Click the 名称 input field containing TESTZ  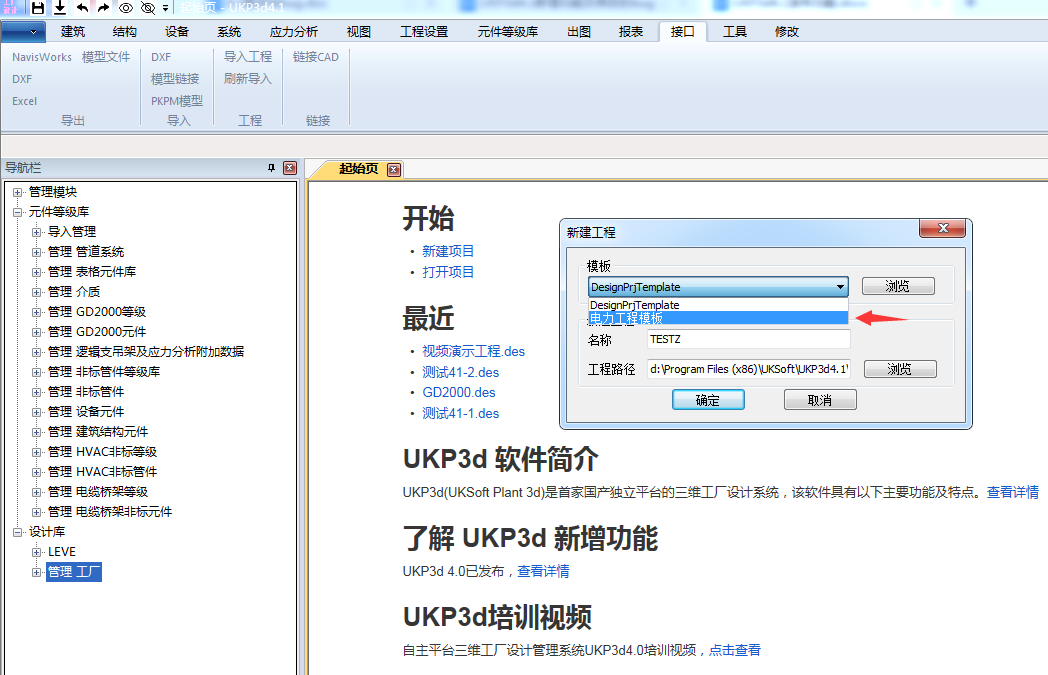(x=749, y=340)
